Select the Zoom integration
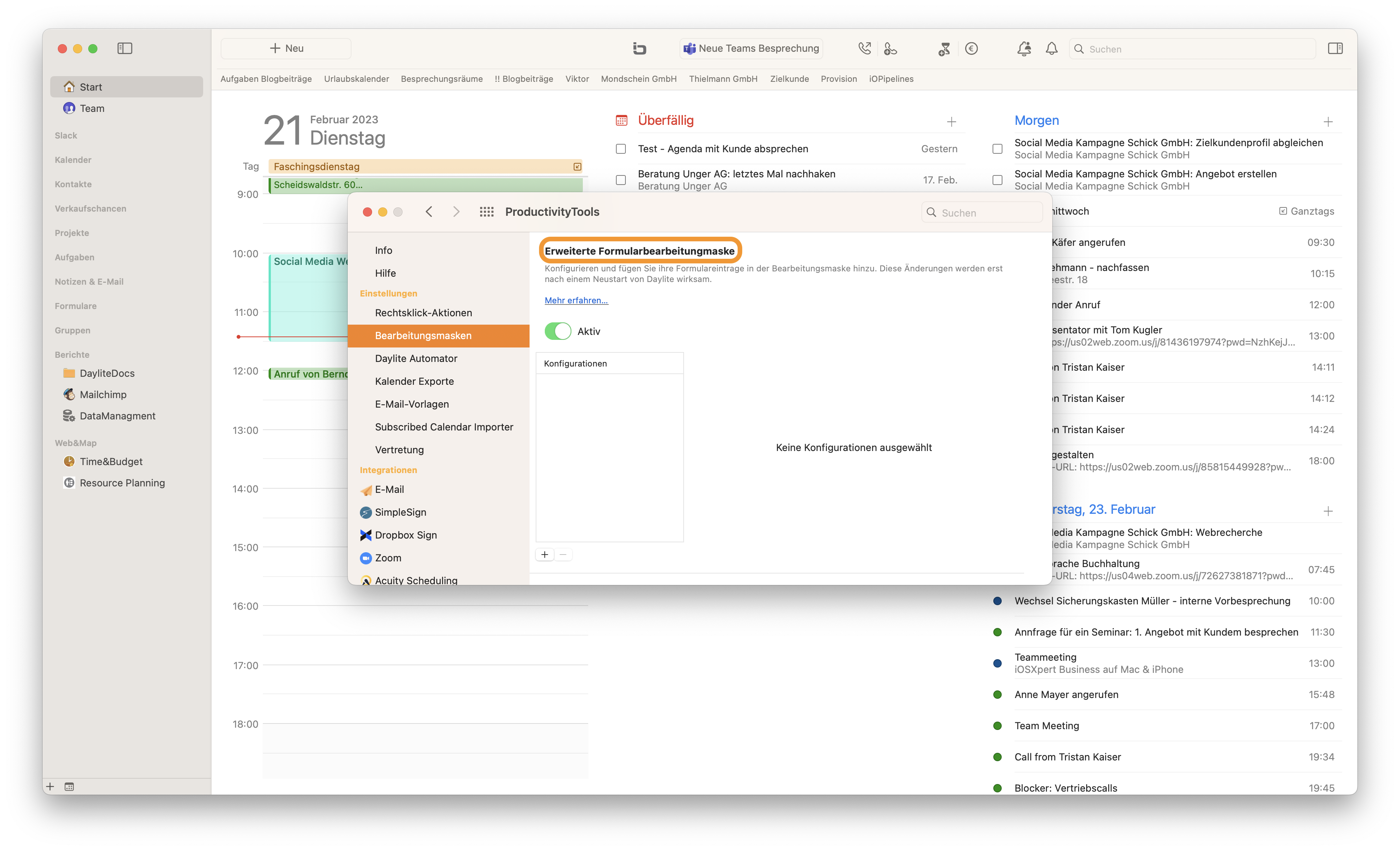Screen dimensions: 1400x851 click(388, 558)
